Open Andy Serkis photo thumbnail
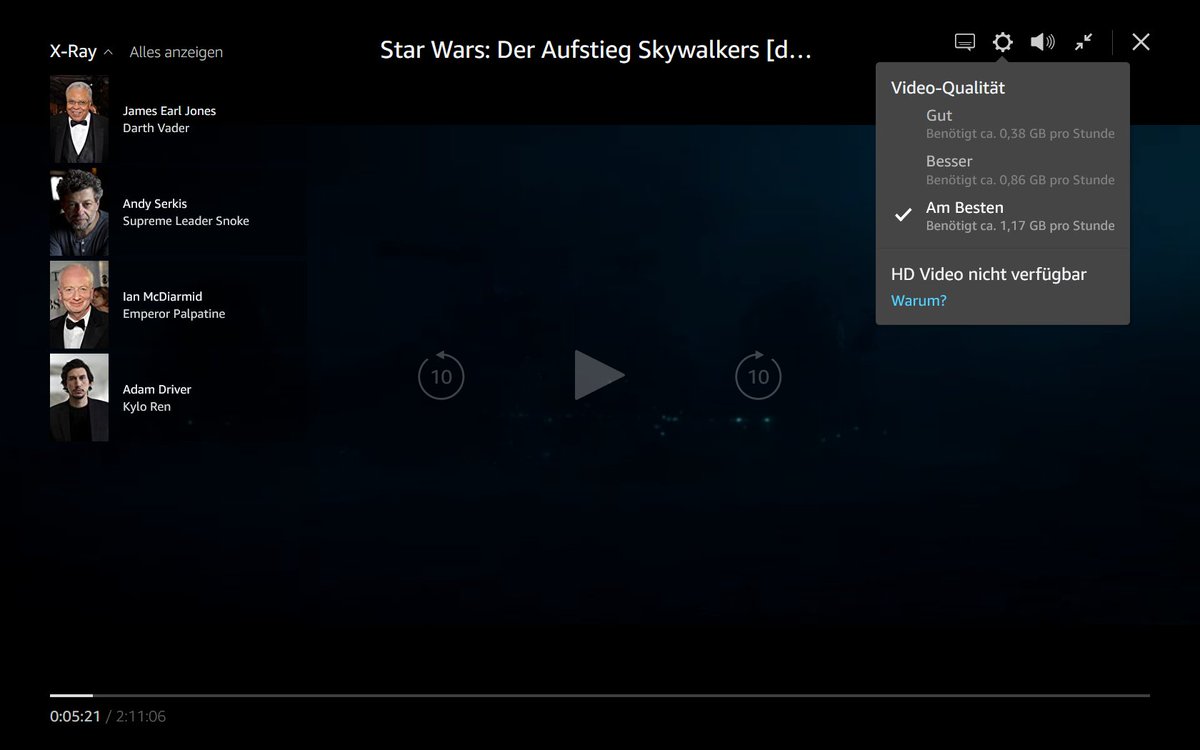The height and width of the screenshot is (750, 1200). pos(79,212)
